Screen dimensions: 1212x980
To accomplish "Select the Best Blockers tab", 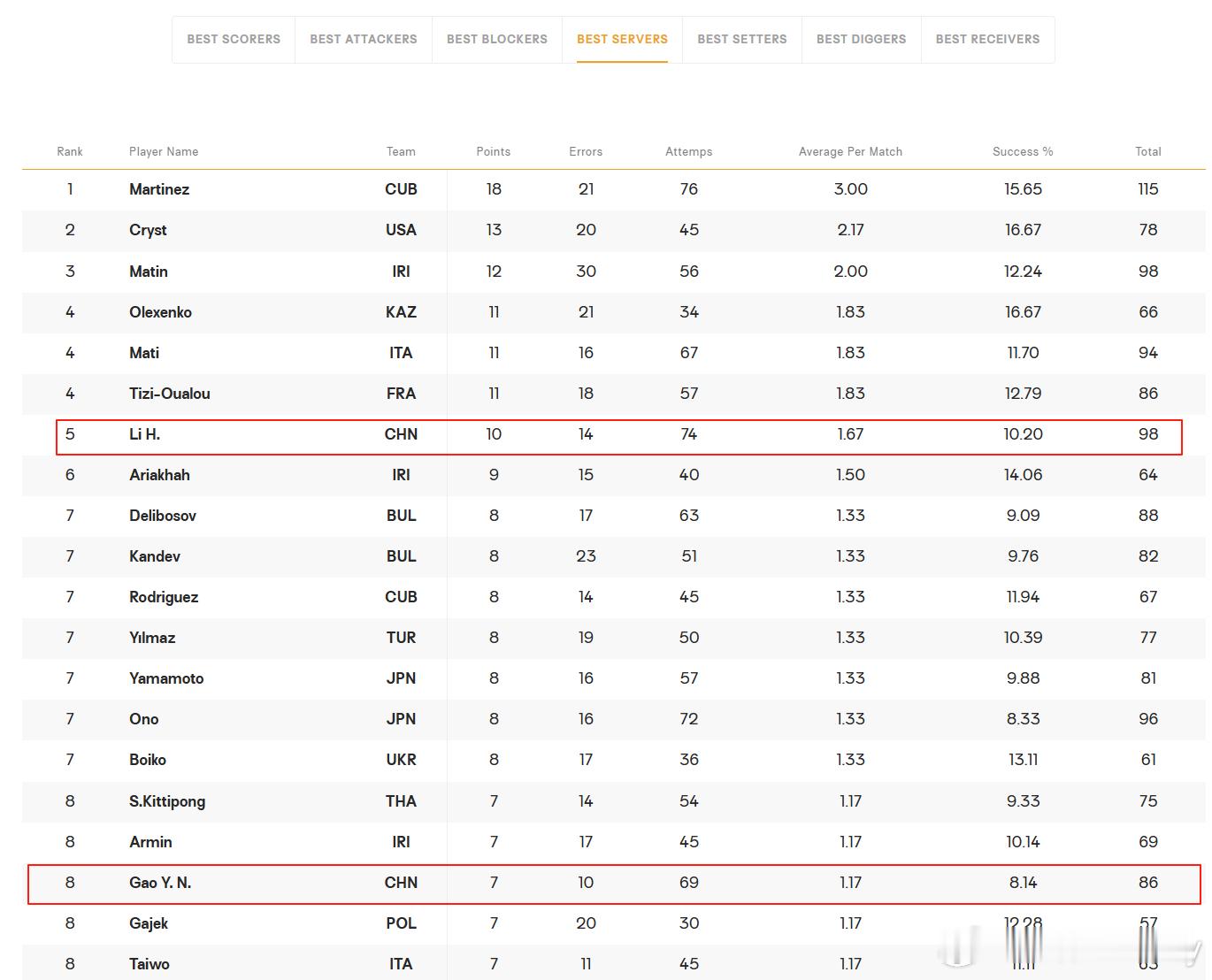I will coord(497,39).
